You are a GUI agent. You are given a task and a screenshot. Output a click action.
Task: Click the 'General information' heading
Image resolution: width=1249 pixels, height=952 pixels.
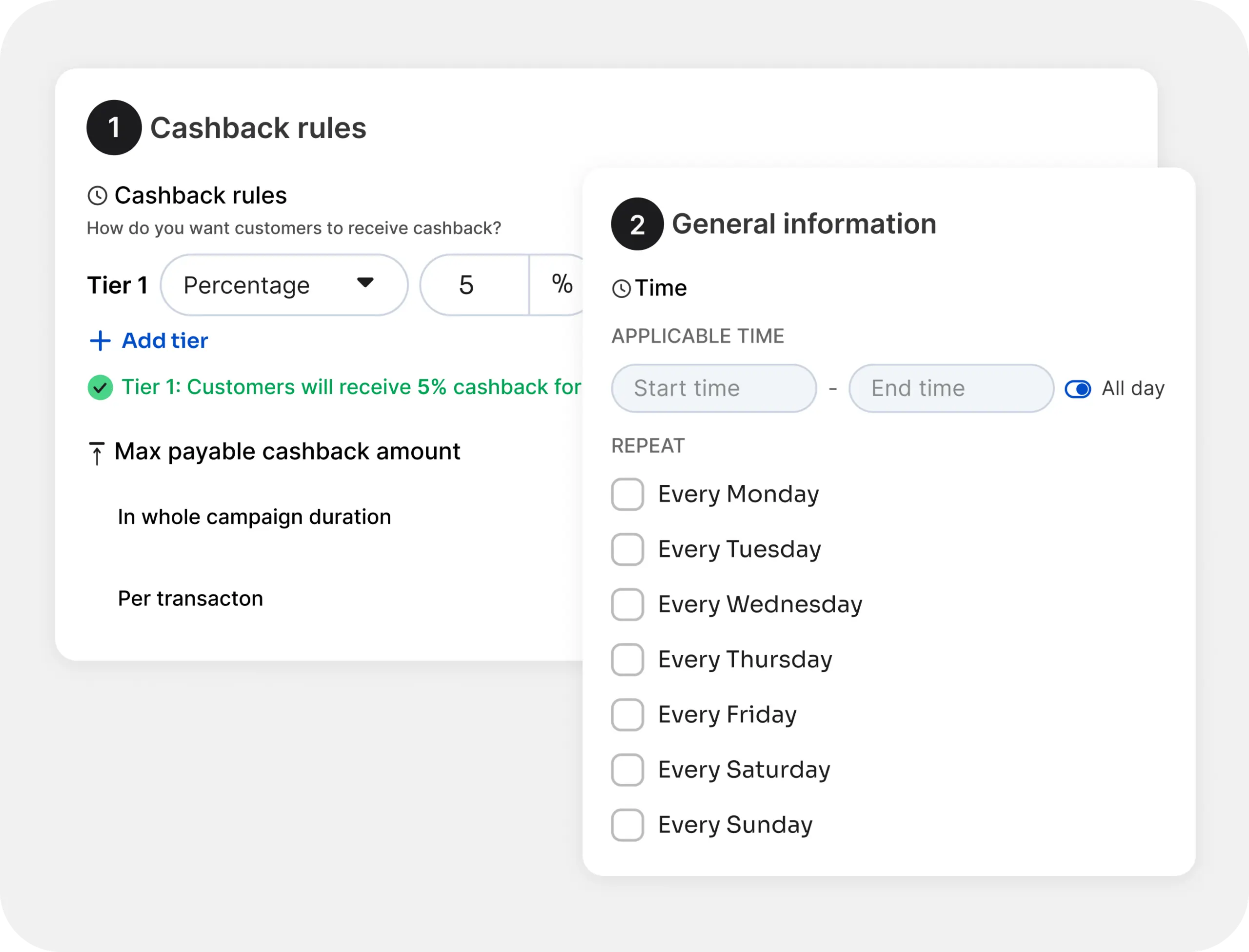[804, 224]
